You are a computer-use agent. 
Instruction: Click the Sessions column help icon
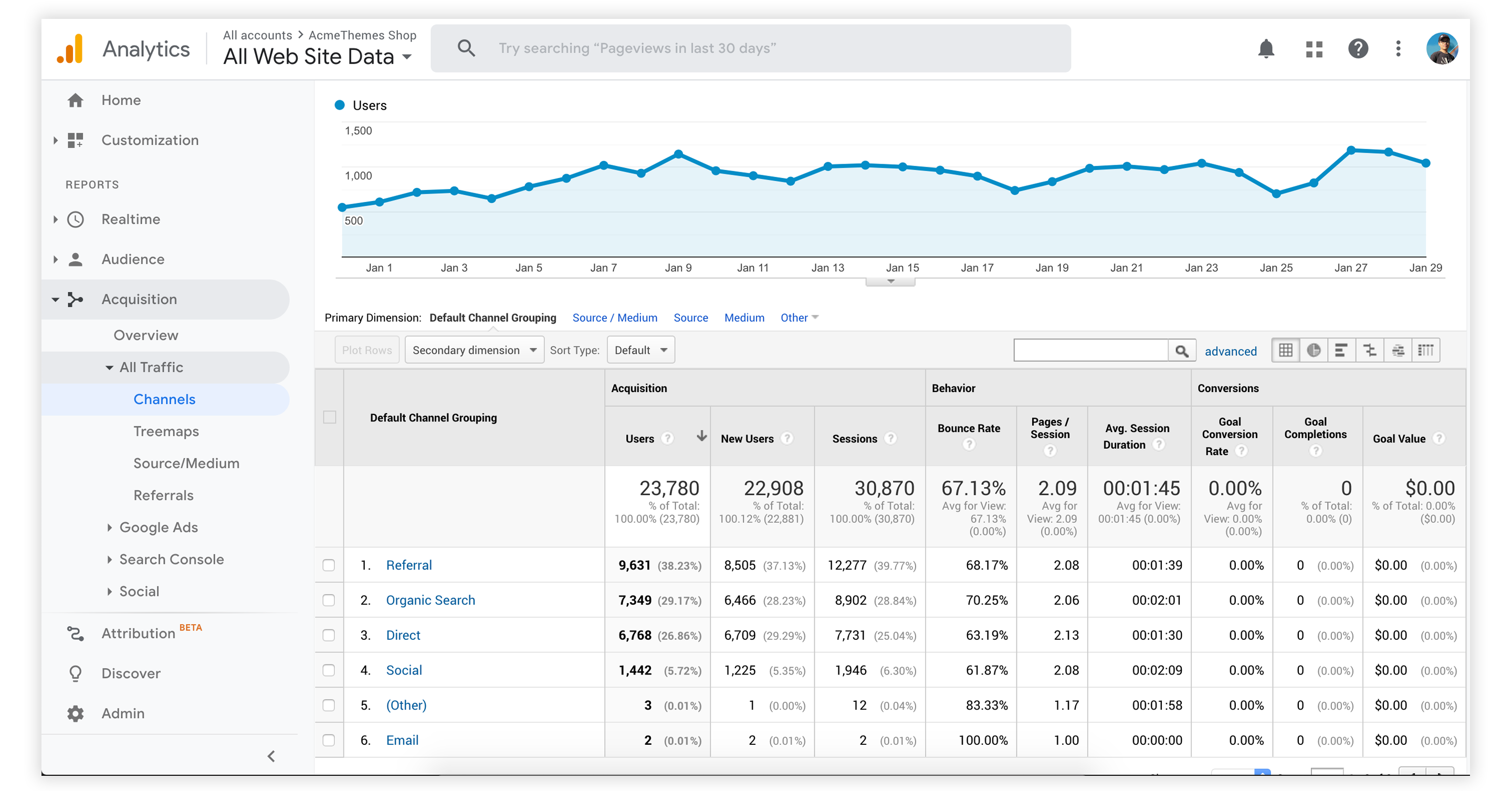(890, 438)
